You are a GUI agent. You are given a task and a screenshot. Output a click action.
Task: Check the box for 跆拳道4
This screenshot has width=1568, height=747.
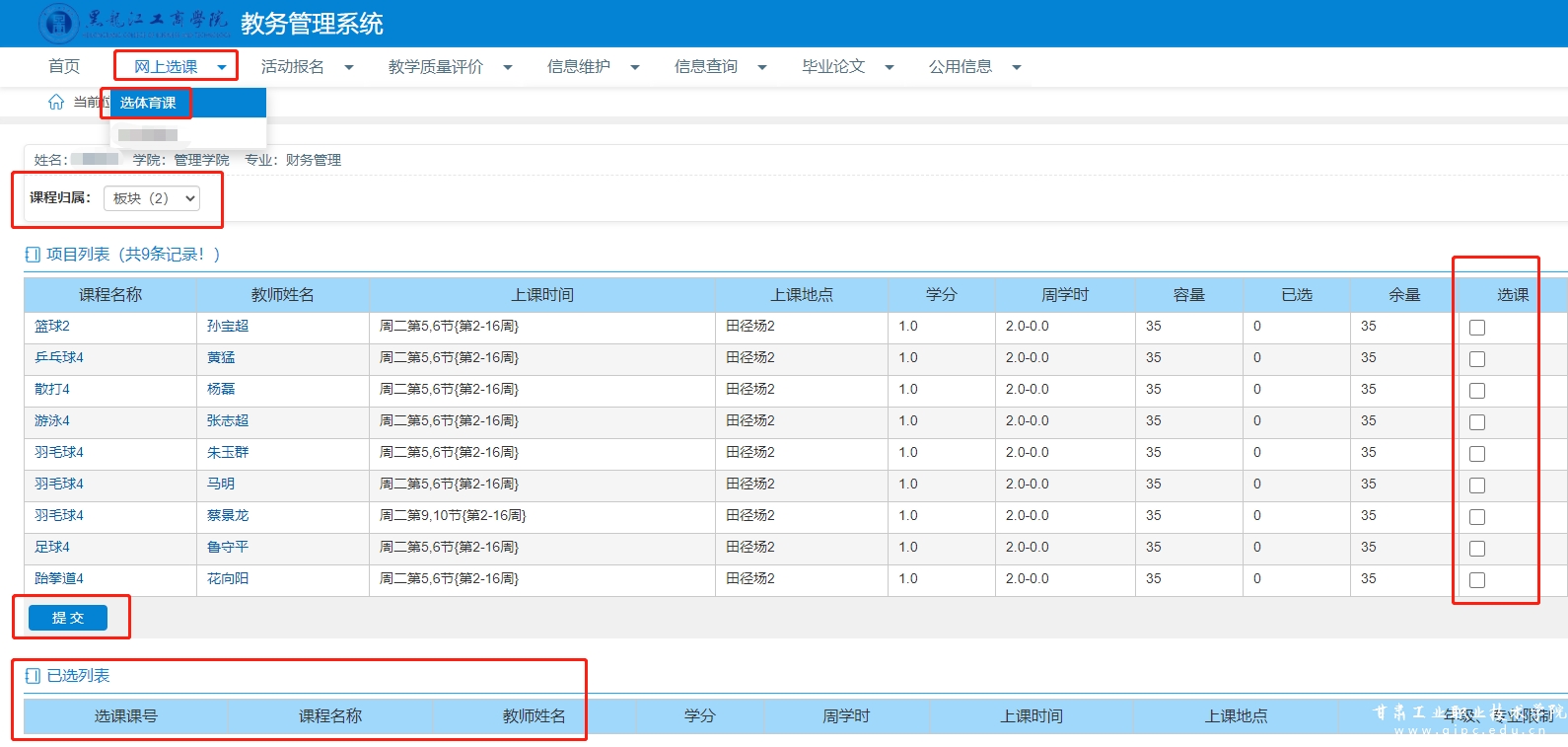tap(1476, 580)
